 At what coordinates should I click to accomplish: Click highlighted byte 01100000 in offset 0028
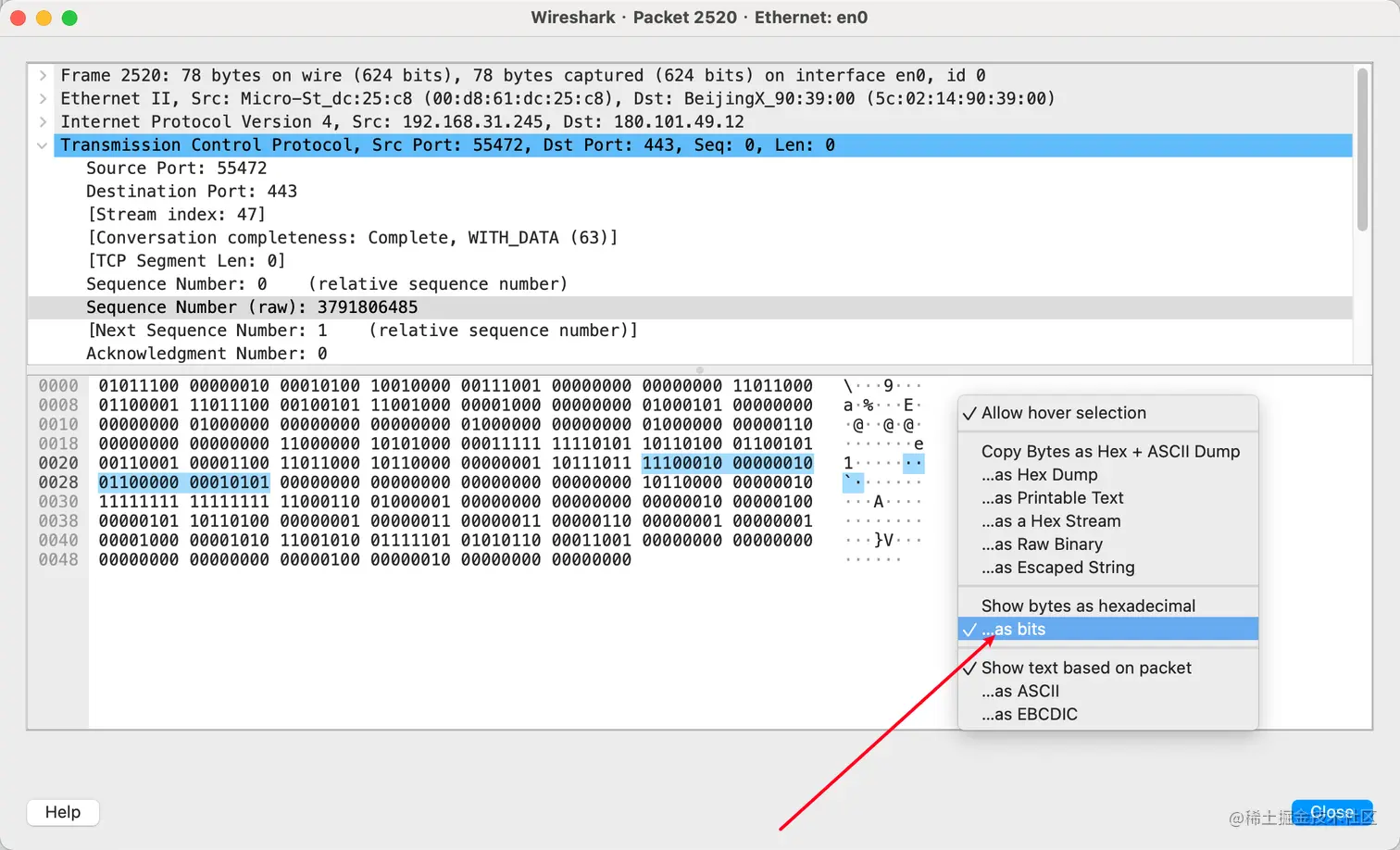[139, 482]
